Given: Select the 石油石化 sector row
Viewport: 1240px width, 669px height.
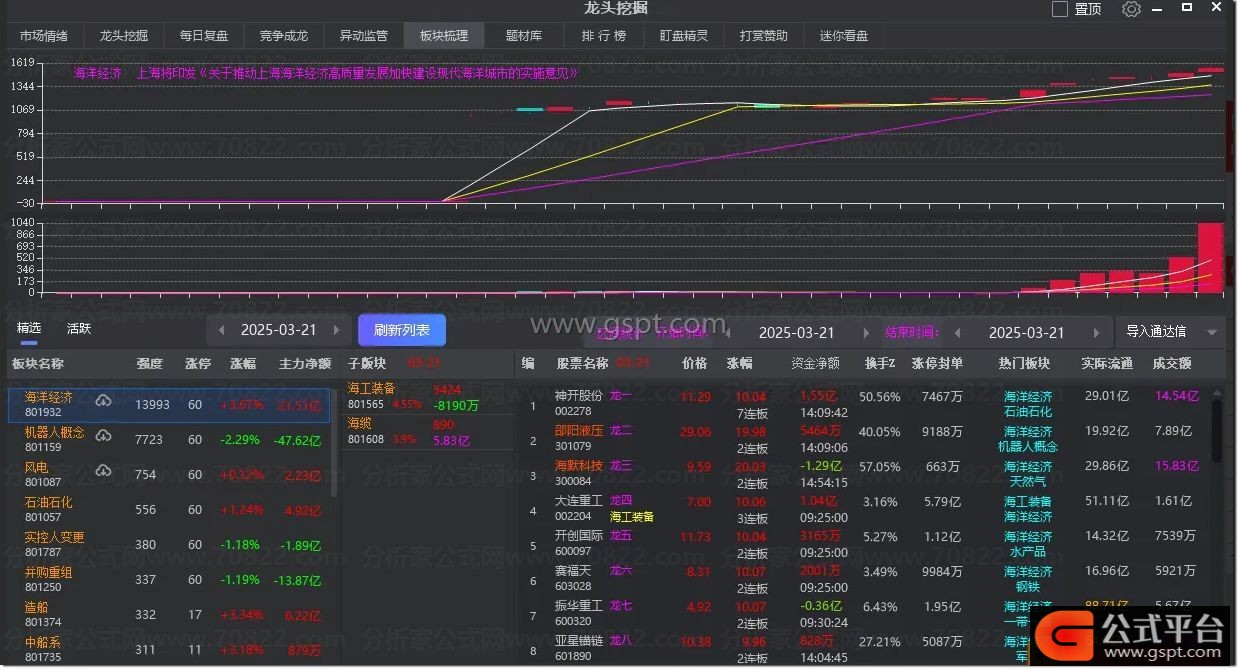Looking at the screenshot, I should click(x=169, y=510).
